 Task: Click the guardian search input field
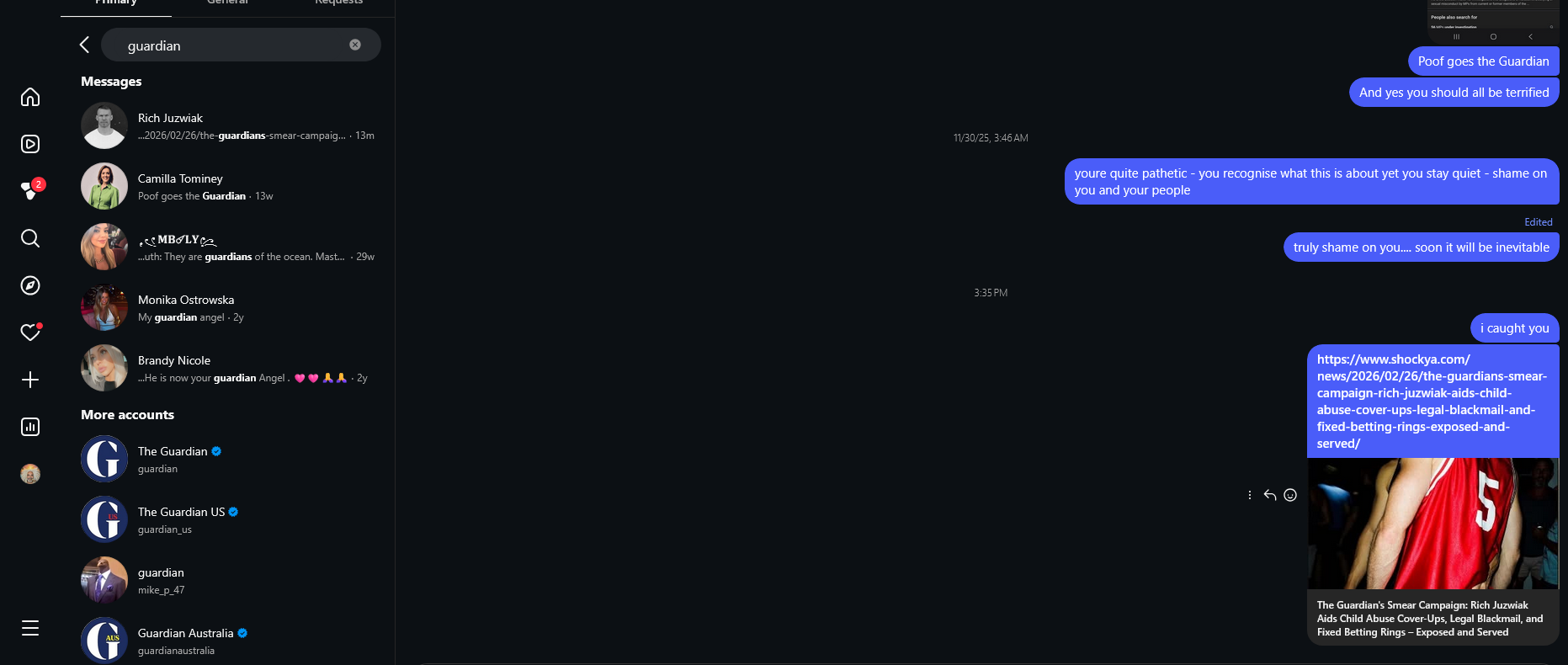227,45
